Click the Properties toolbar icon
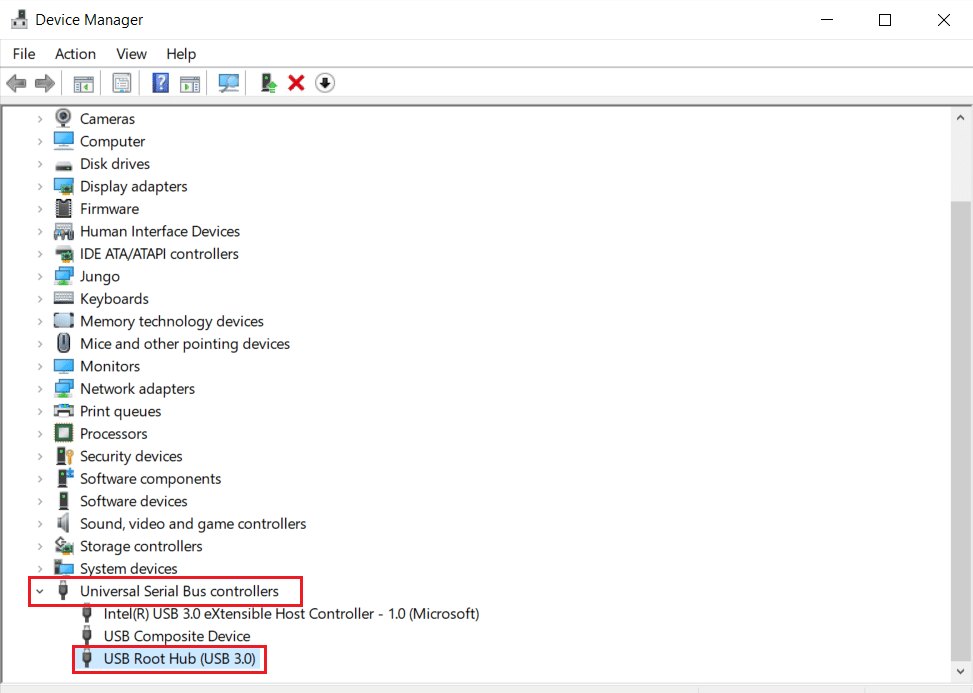Image resolution: width=973 pixels, height=693 pixels. click(x=122, y=83)
